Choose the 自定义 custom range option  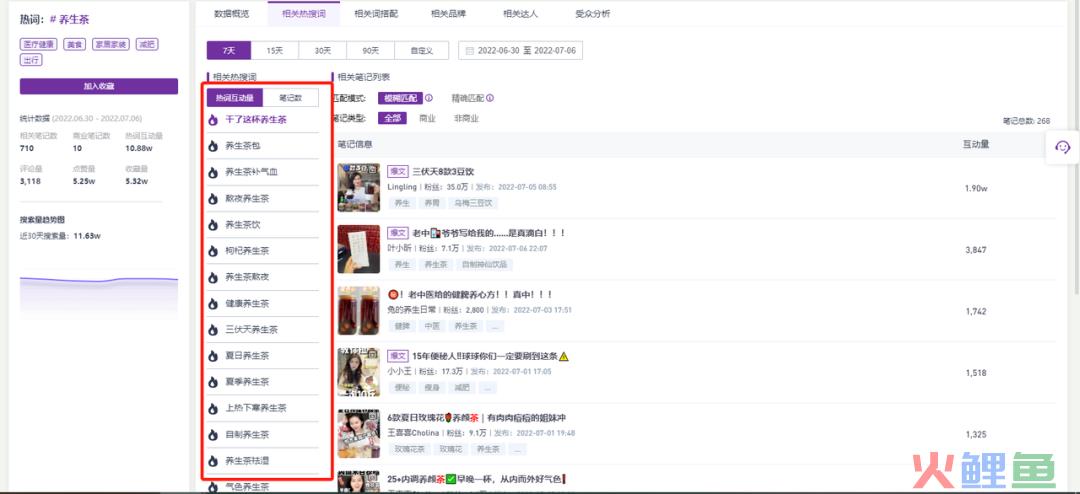(x=421, y=51)
